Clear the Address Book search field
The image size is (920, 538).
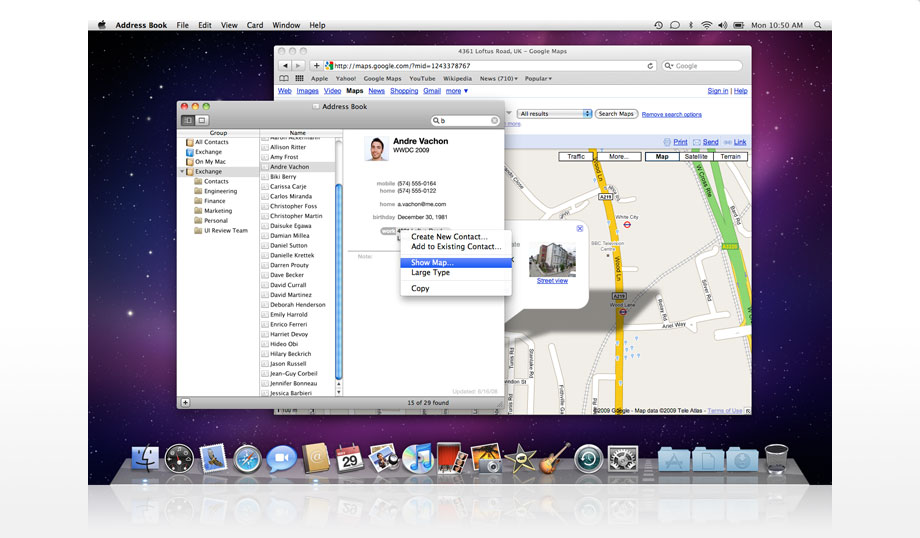click(495, 120)
